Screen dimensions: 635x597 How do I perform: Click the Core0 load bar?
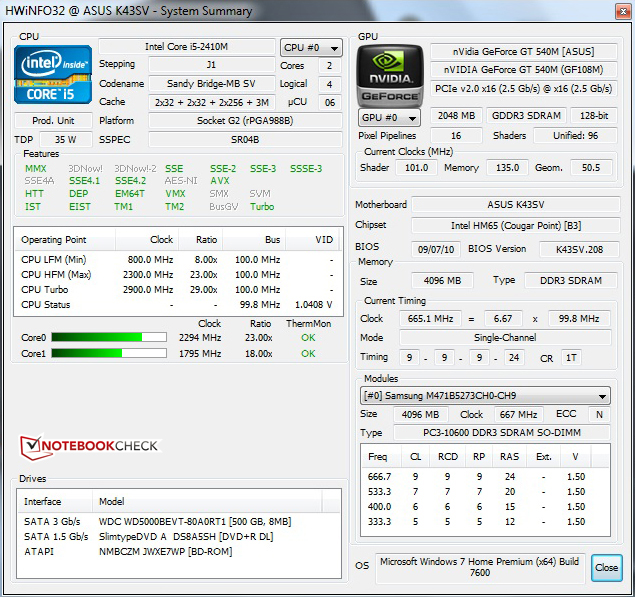[109, 337]
